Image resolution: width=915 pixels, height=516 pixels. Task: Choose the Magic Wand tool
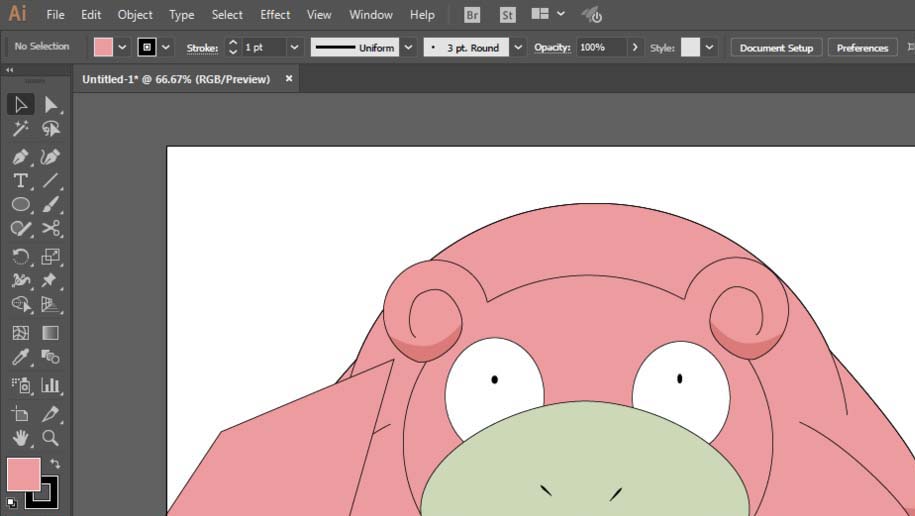point(20,129)
